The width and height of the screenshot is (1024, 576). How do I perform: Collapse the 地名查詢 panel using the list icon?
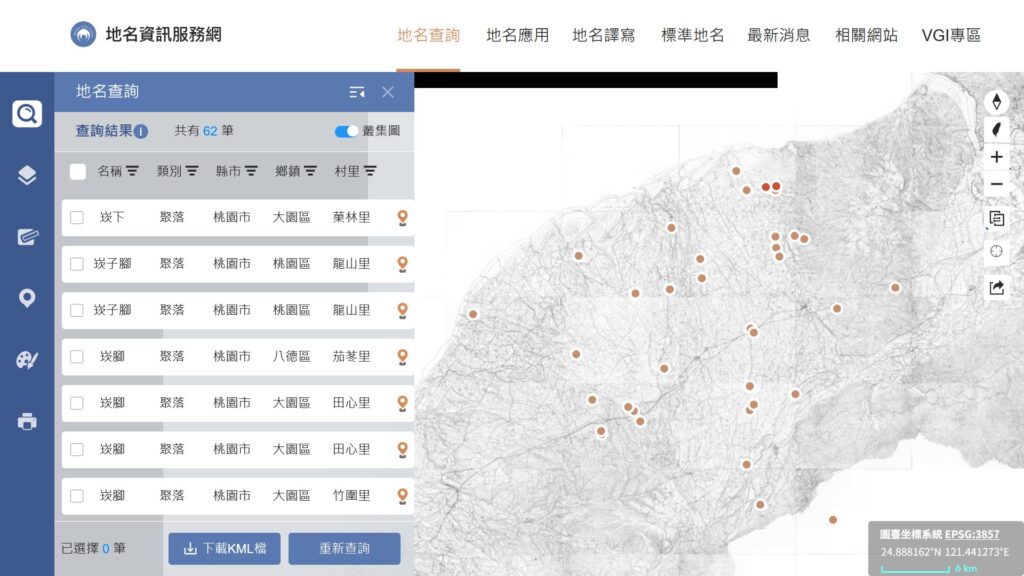357,92
